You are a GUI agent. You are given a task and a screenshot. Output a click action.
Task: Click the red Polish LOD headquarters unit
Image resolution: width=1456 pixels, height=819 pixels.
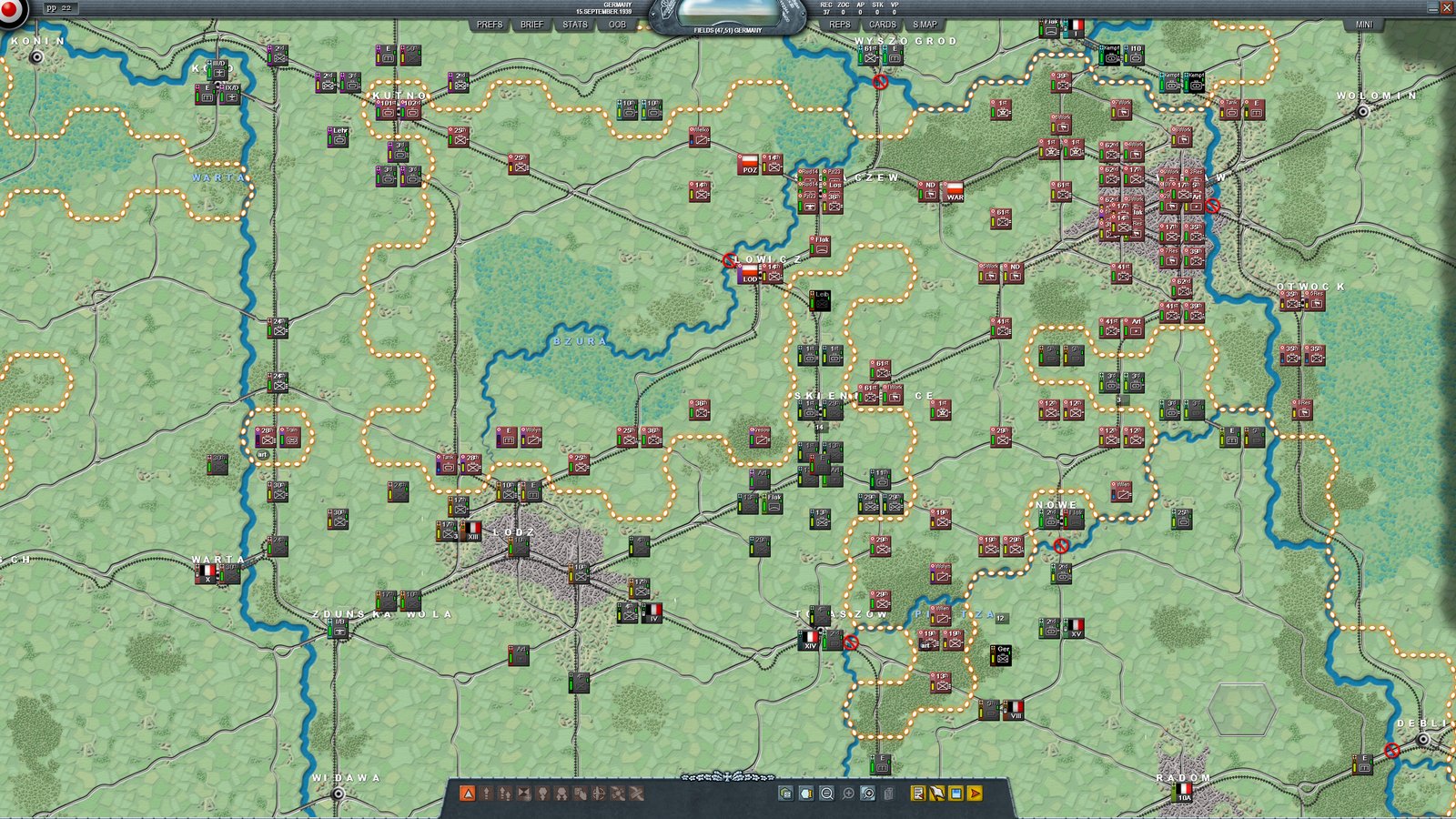(x=749, y=274)
